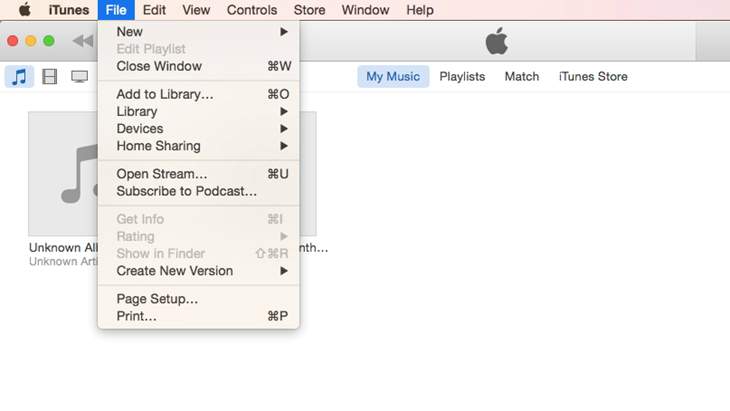This screenshot has height=411, width=730.
Task: Switch to the Playlists tab
Action: point(462,77)
